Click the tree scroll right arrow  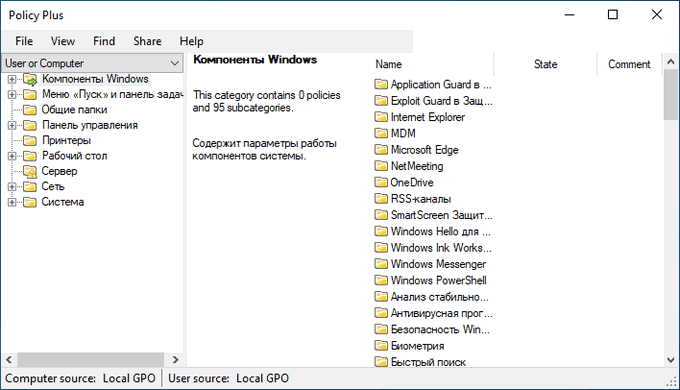point(175,360)
